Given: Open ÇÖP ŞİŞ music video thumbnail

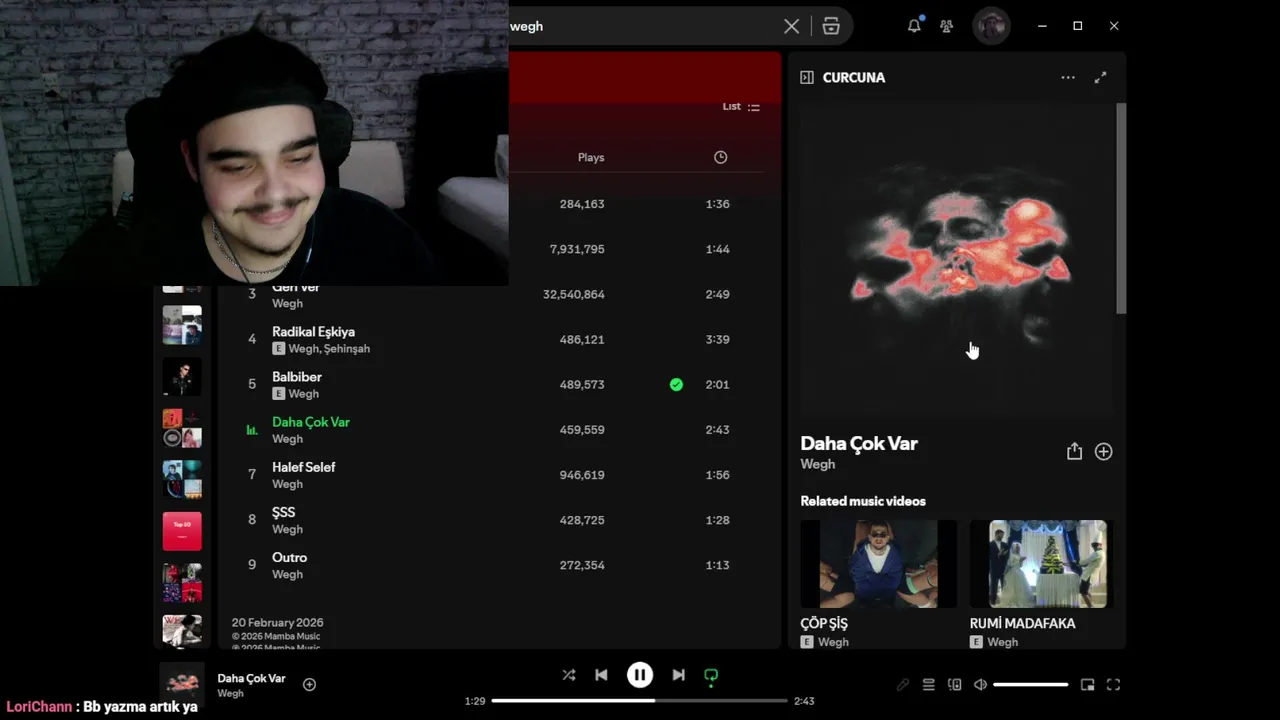Looking at the screenshot, I should click(x=878, y=564).
